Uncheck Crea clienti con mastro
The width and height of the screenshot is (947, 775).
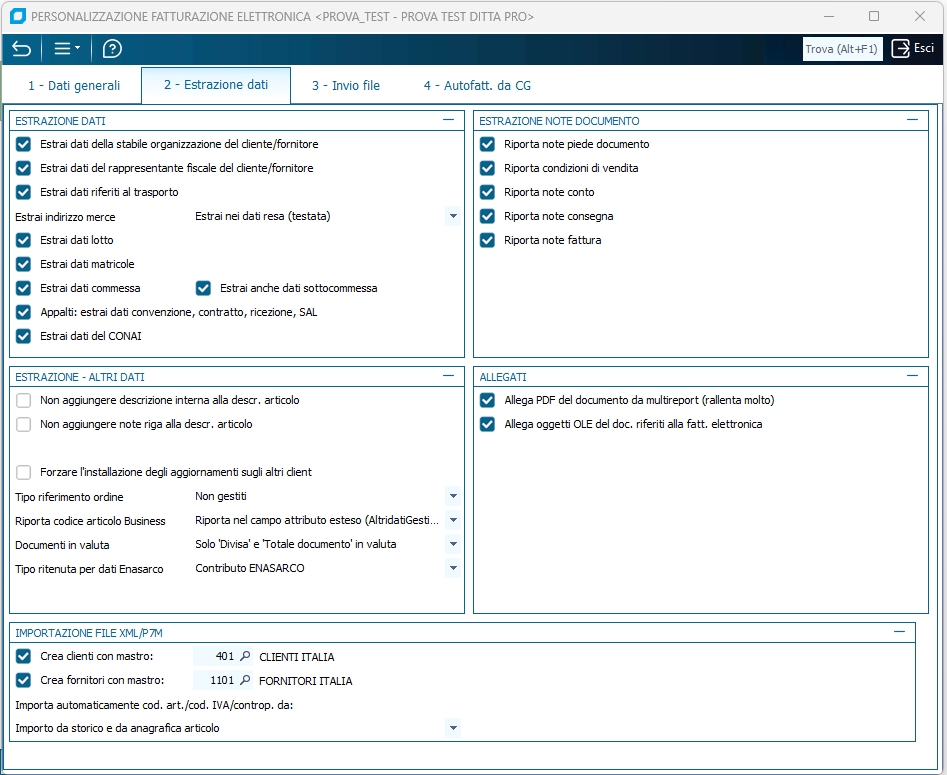[24, 657]
